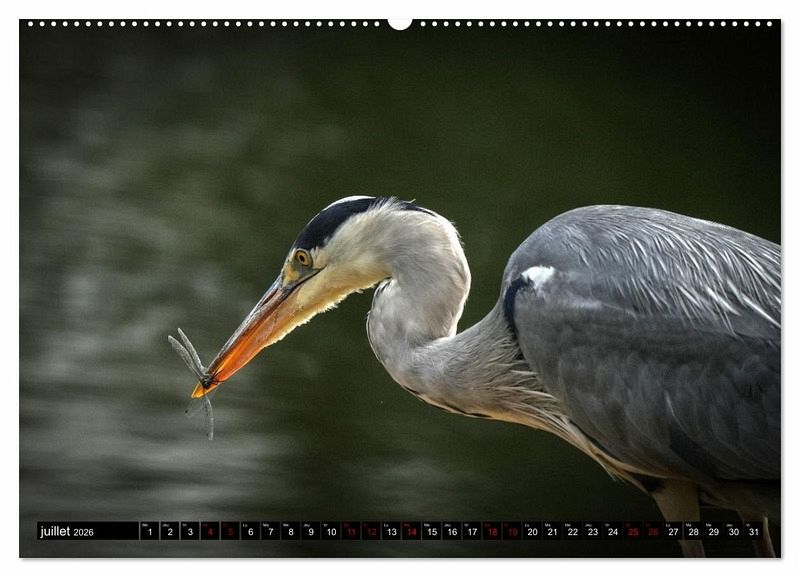Click the calendar's center hanging hole

coord(400,23)
